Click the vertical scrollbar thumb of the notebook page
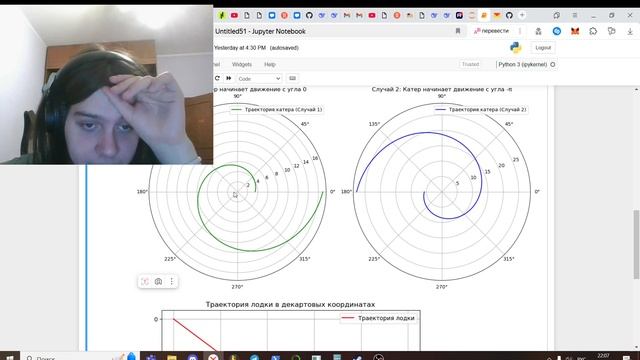This screenshot has height=360, width=640. coord(636,244)
